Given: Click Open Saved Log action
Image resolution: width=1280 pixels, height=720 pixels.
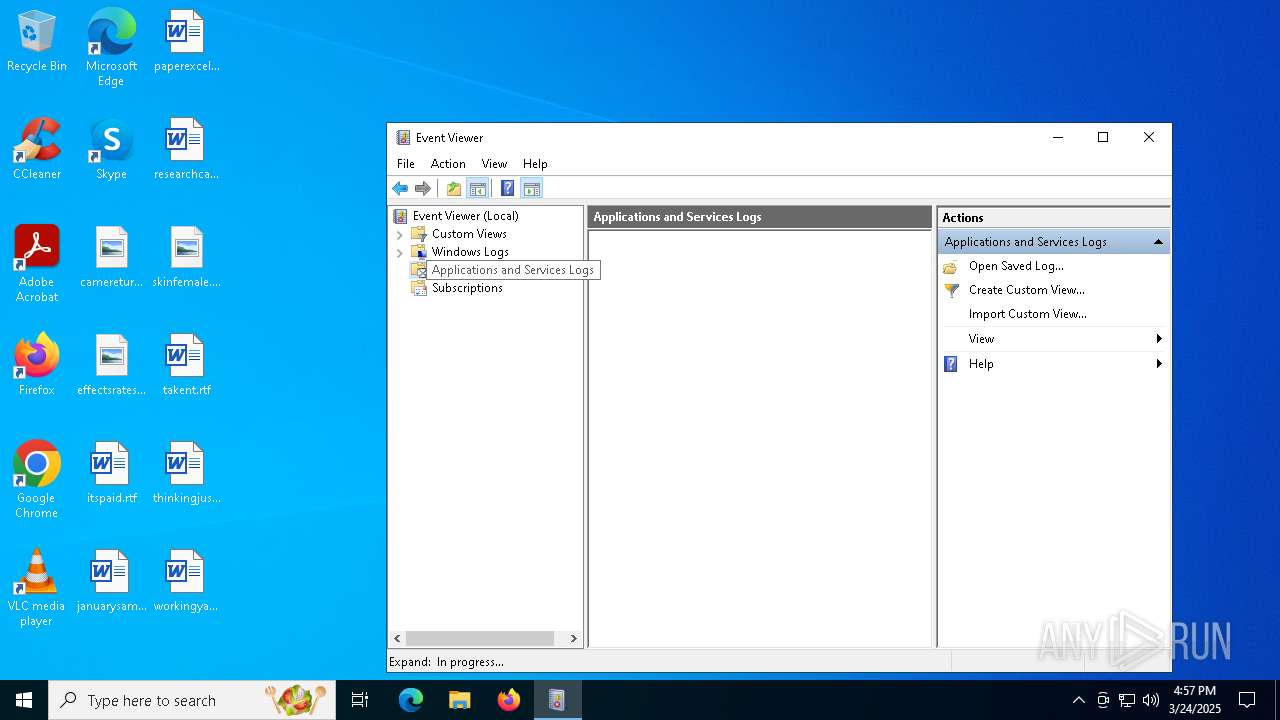Looking at the screenshot, I should [x=1016, y=266].
